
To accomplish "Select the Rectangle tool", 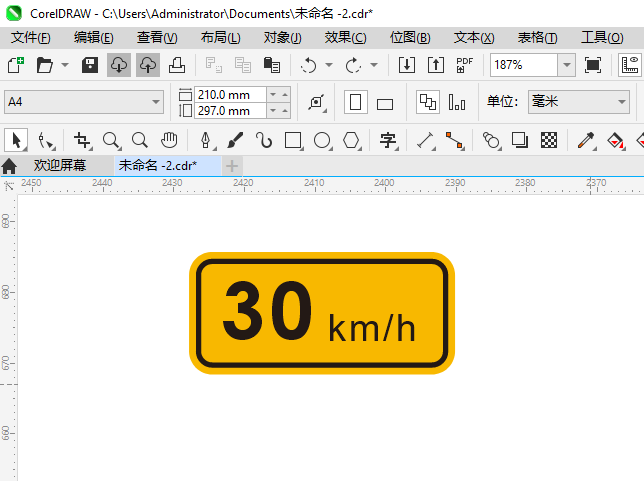I will (293, 140).
